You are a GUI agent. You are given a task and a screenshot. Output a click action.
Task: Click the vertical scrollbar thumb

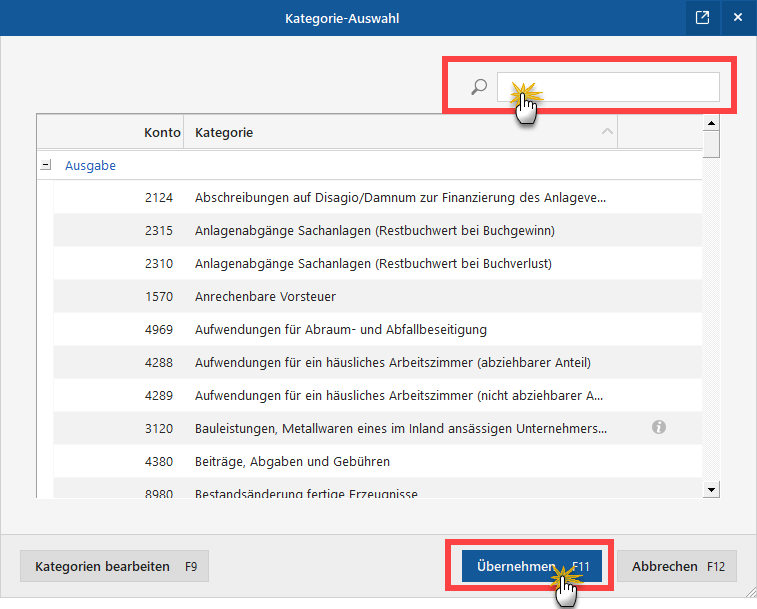tap(711, 144)
